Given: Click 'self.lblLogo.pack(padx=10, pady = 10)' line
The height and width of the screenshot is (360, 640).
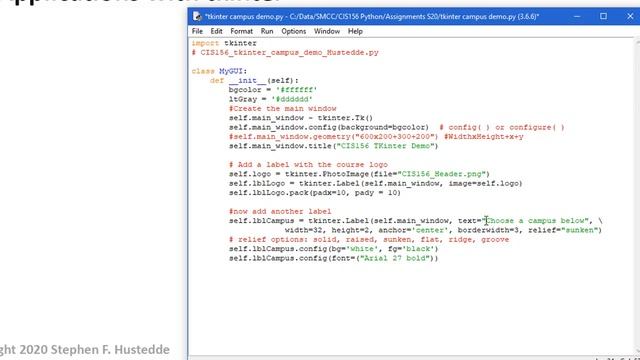Looking at the screenshot, I should coord(315,193).
